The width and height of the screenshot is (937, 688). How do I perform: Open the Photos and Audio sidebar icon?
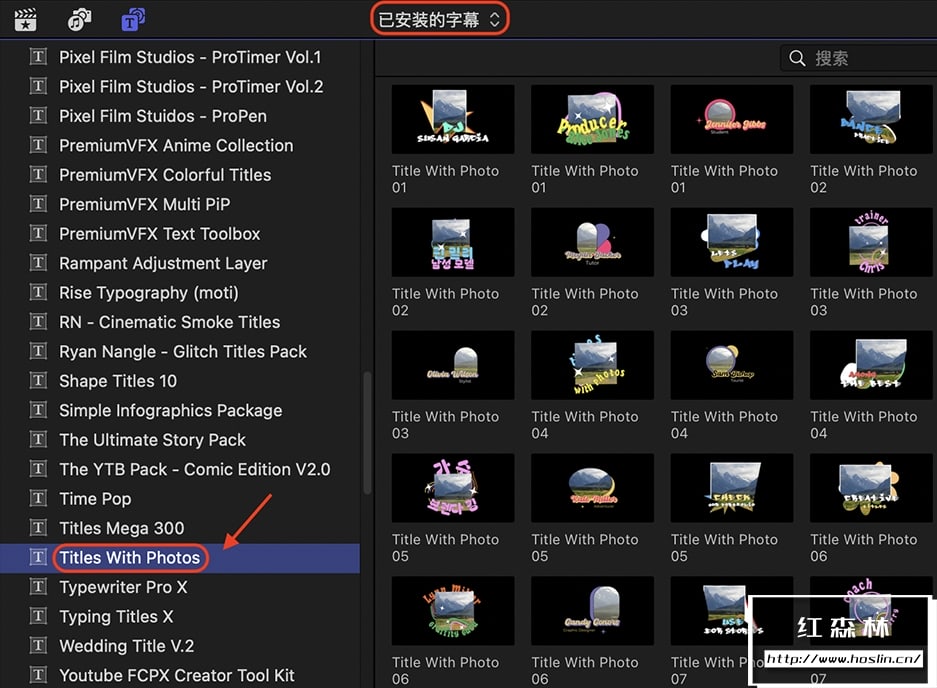tap(79, 20)
